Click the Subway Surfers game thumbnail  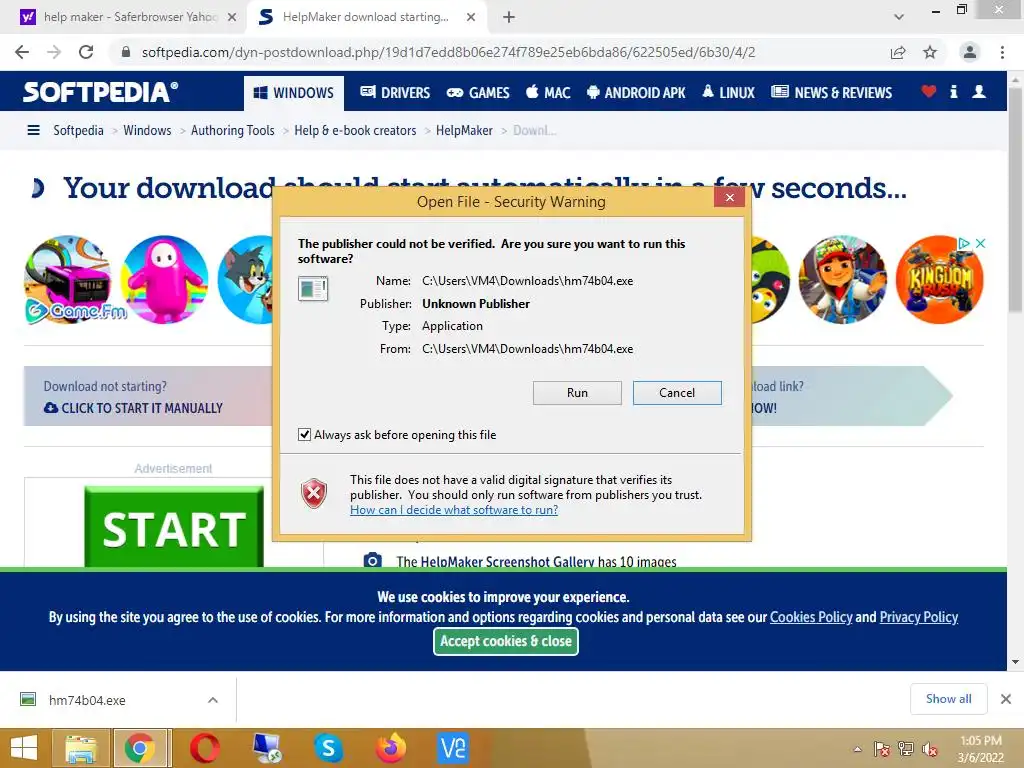click(842, 280)
